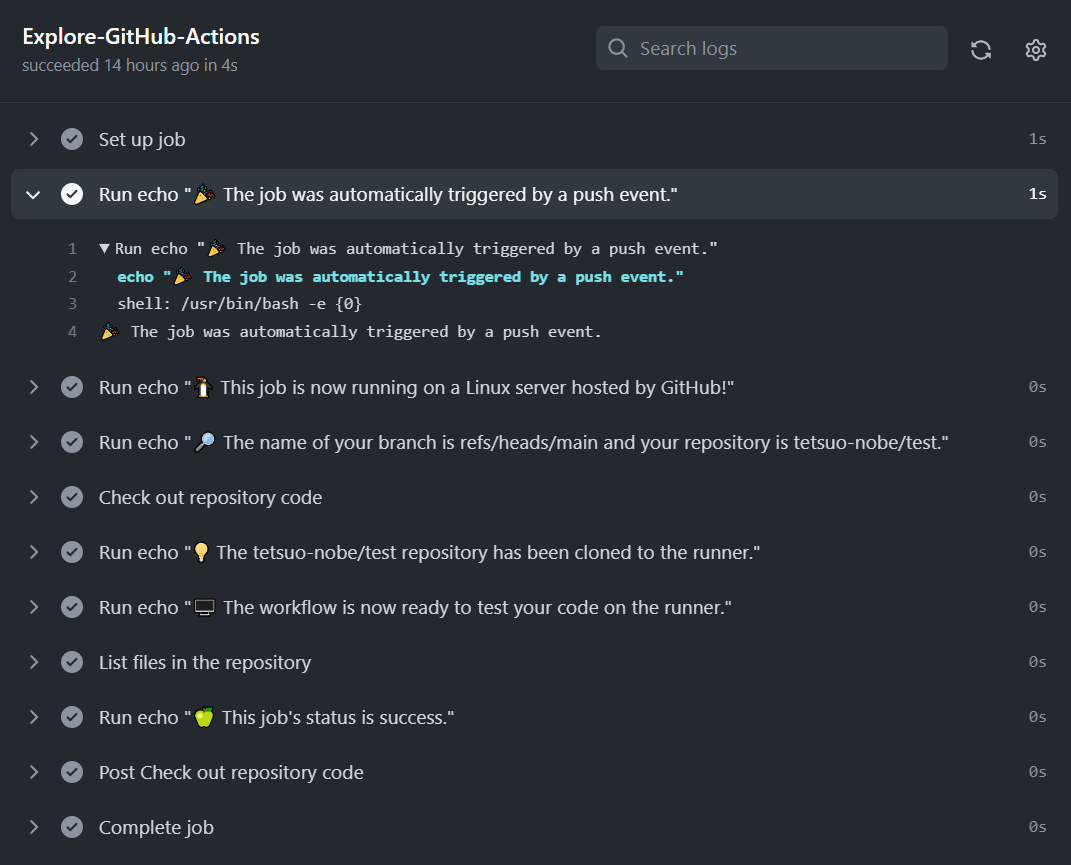Fold the Run echo log group triangle
This screenshot has height=865, width=1071.
104,248
